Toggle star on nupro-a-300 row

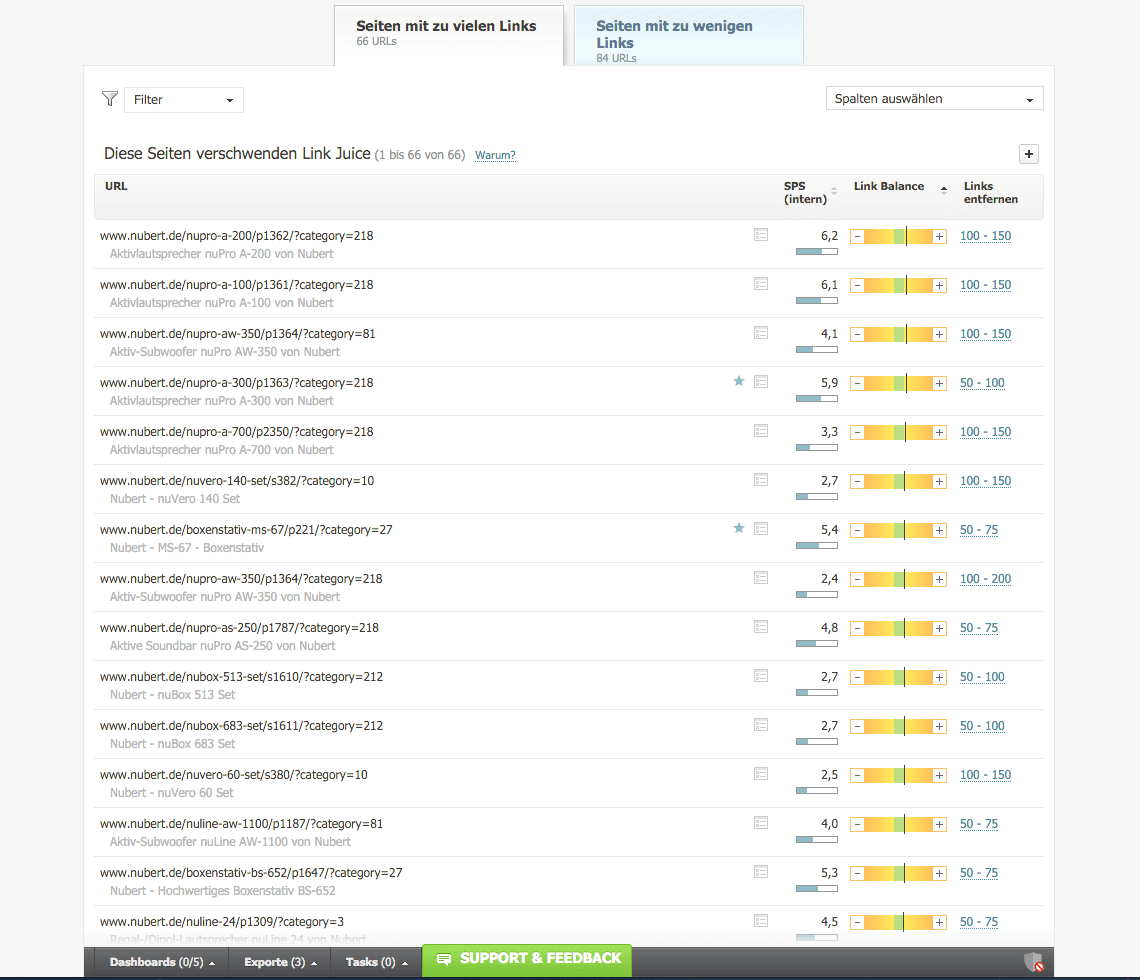[x=739, y=381]
